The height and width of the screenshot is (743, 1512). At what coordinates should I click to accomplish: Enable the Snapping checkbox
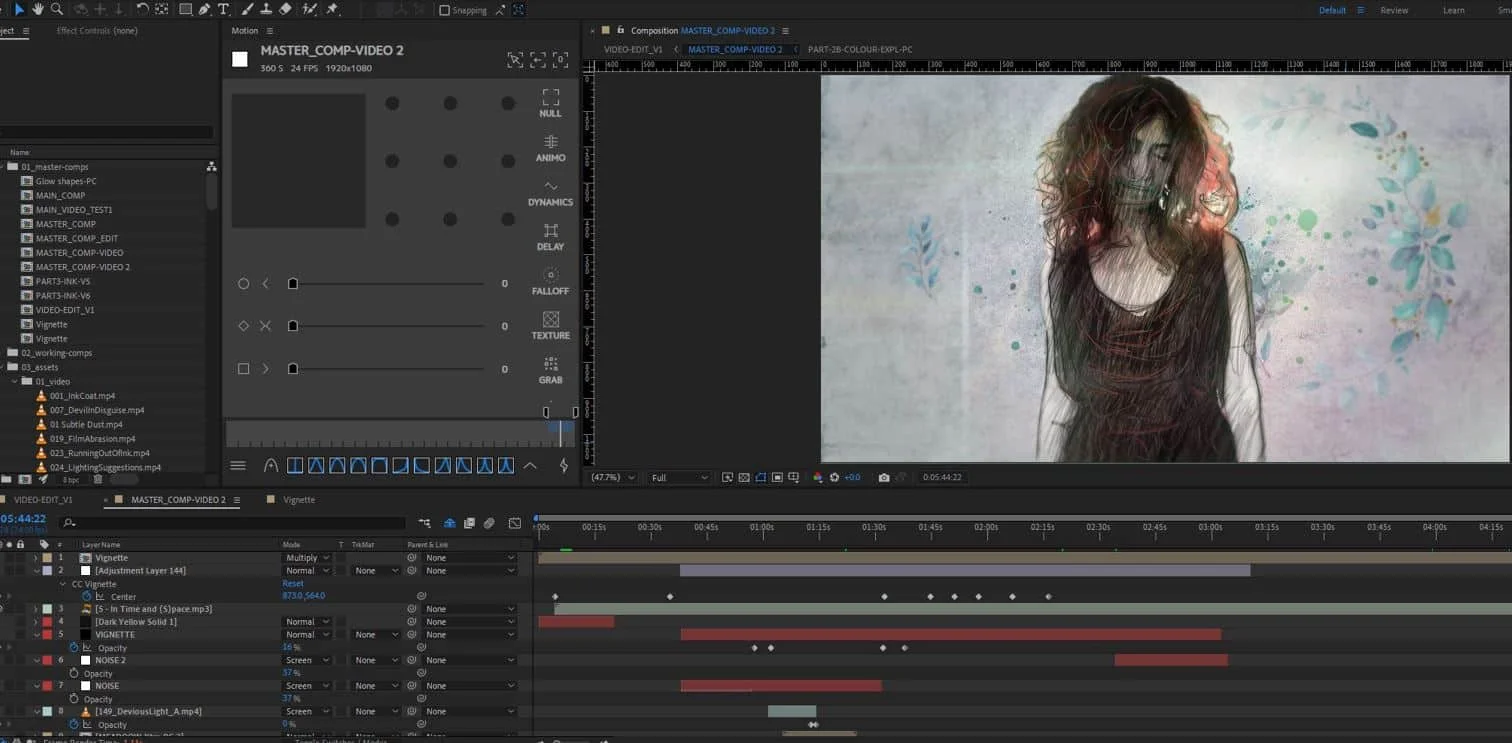point(444,10)
